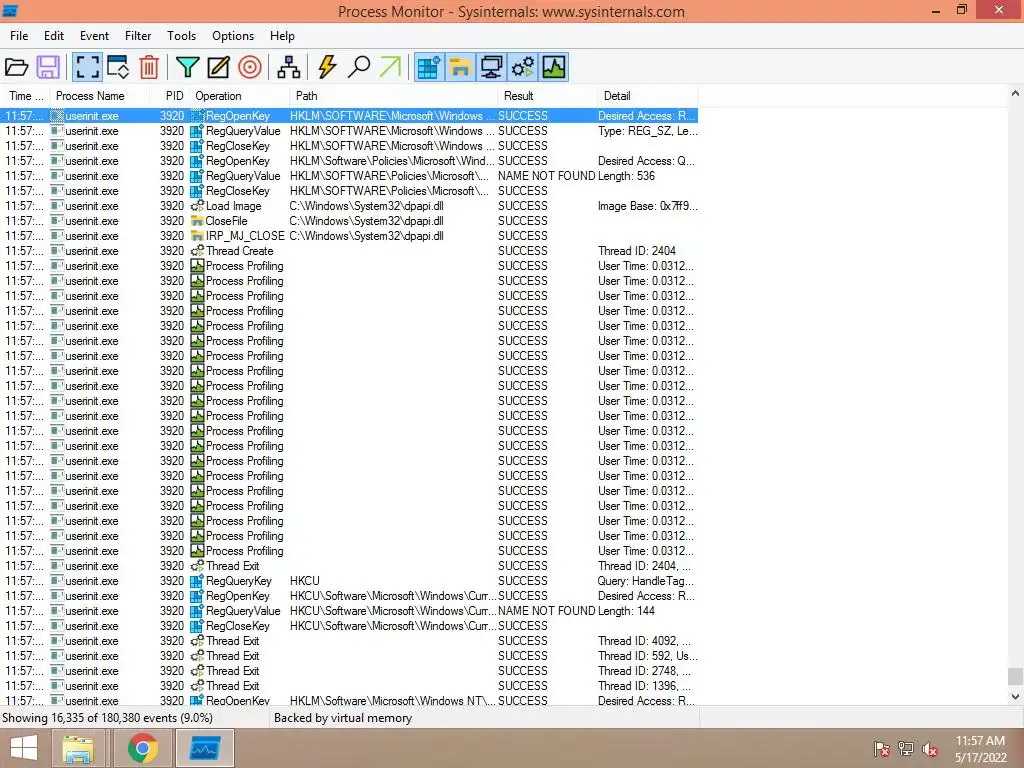Open the Filter funnel icon
This screenshot has height=768, width=1024.
point(187,67)
